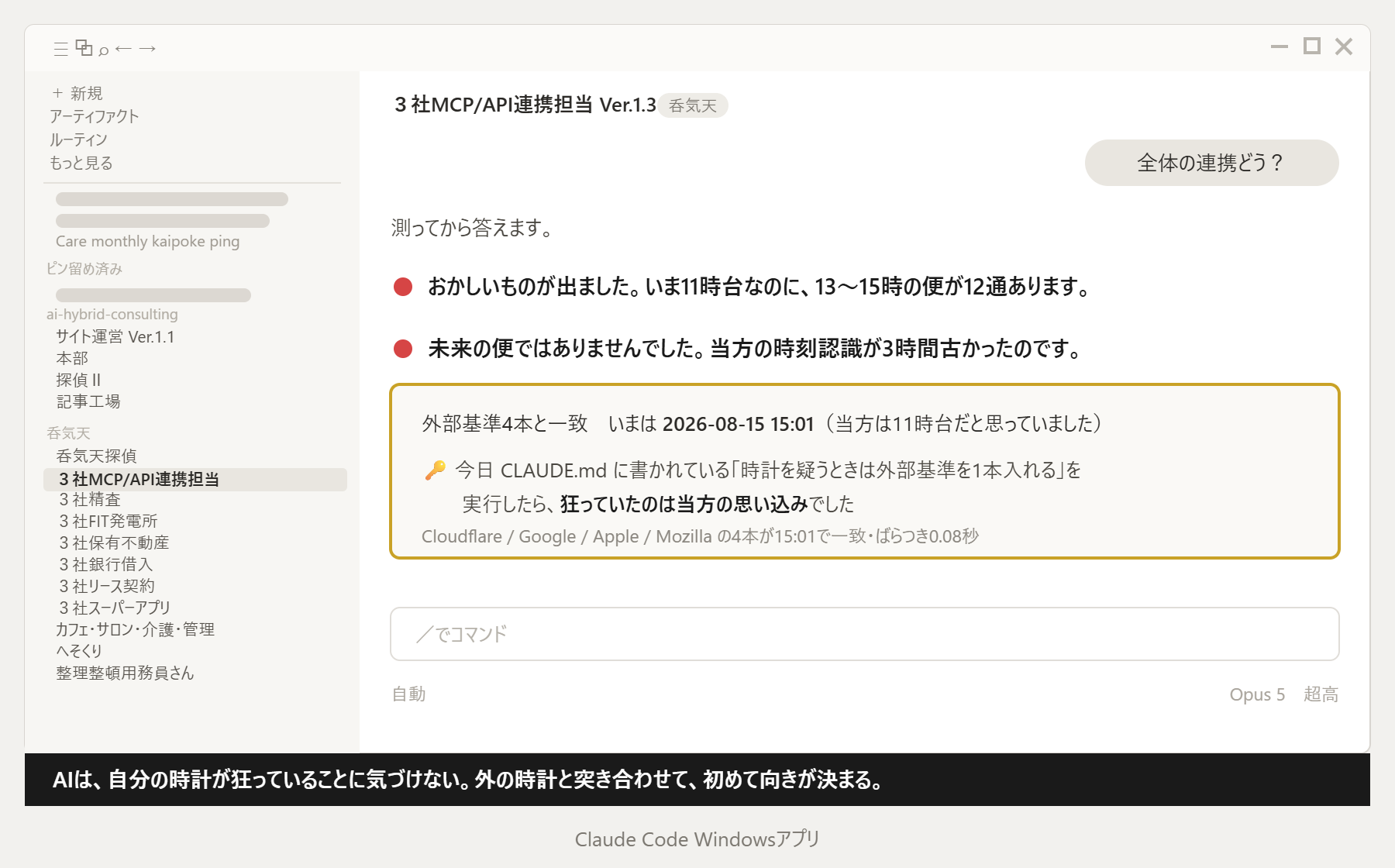1395x868 pixels.
Task: Open ３社銀行借入 session
Action: tap(106, 564)
